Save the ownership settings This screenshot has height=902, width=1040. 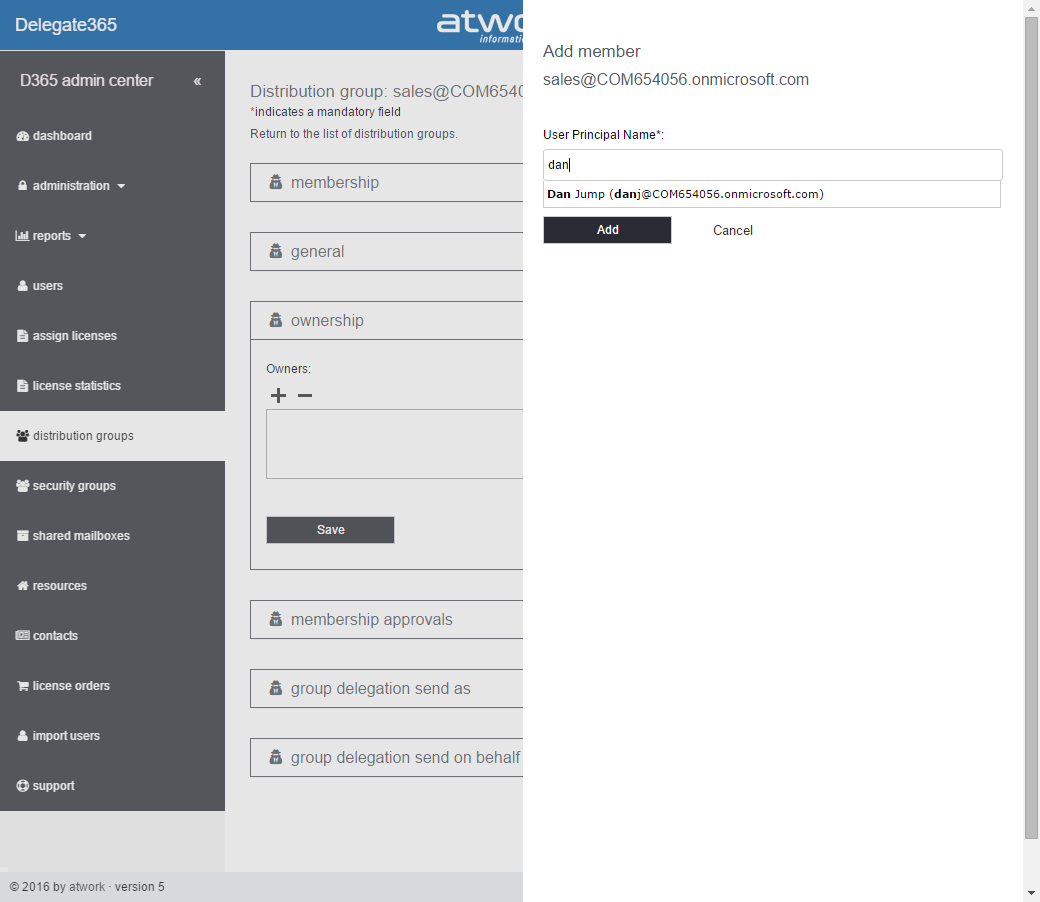click(x=330, y=530)
